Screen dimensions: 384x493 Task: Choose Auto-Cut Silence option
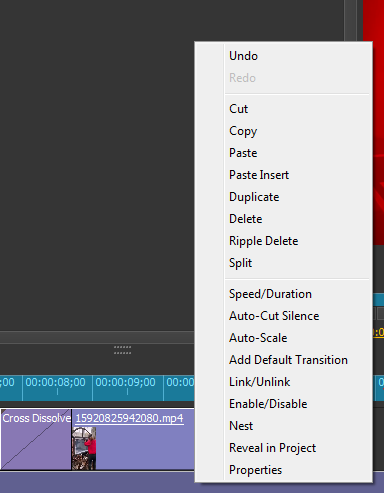pos(283,316)
